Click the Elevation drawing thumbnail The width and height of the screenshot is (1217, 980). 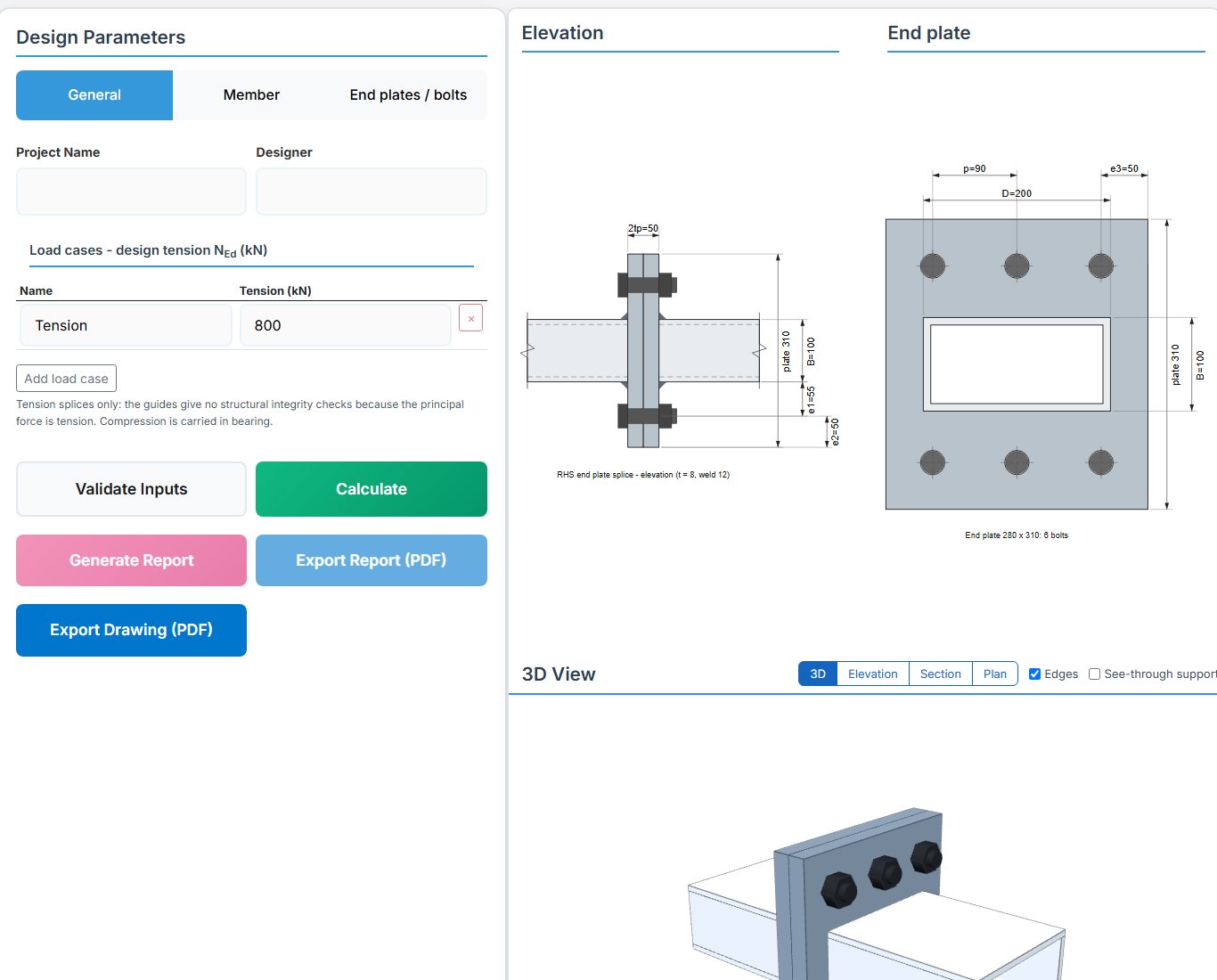[x=681, y=352]
